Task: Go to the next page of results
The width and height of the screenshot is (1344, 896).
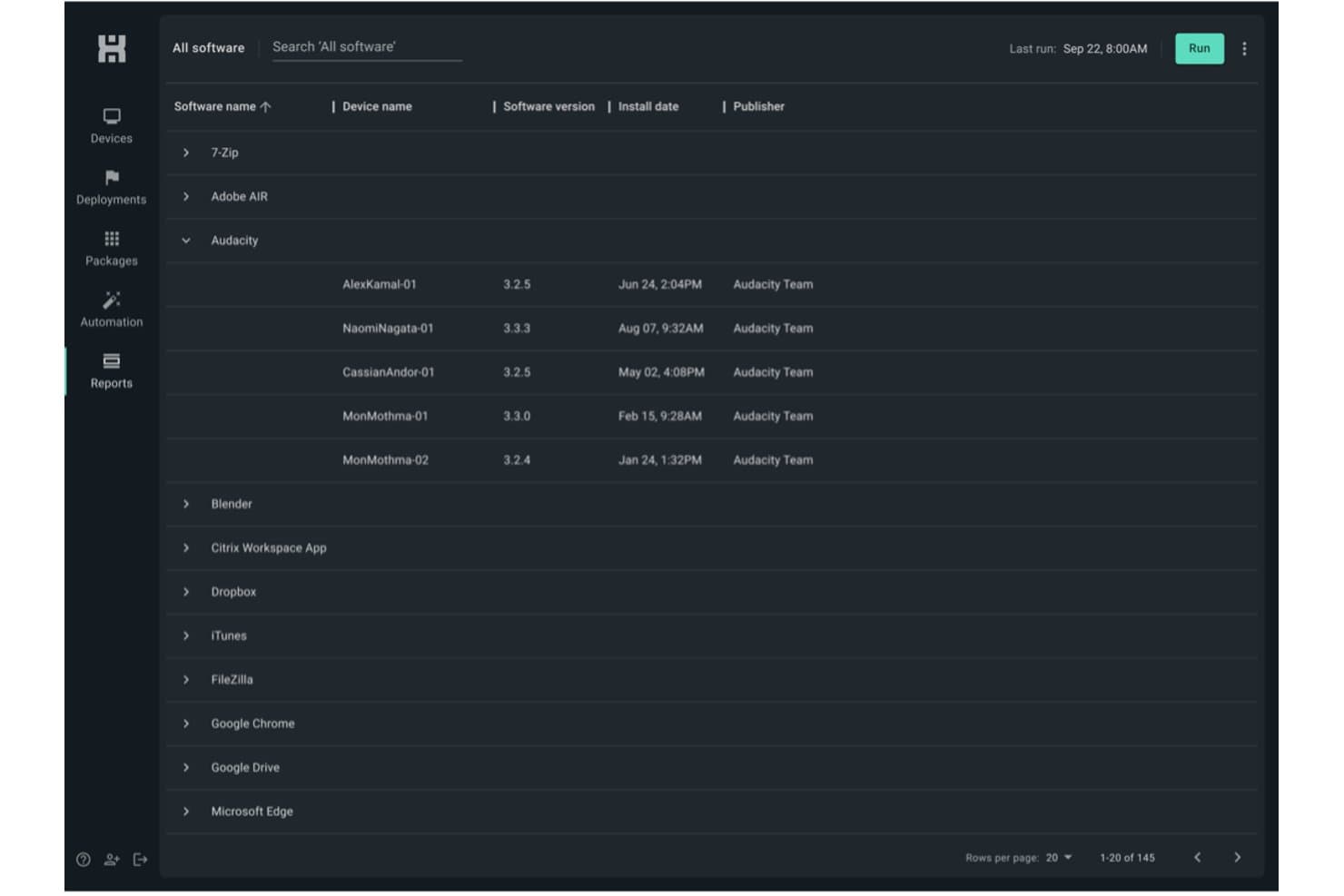Action: 1237,858
